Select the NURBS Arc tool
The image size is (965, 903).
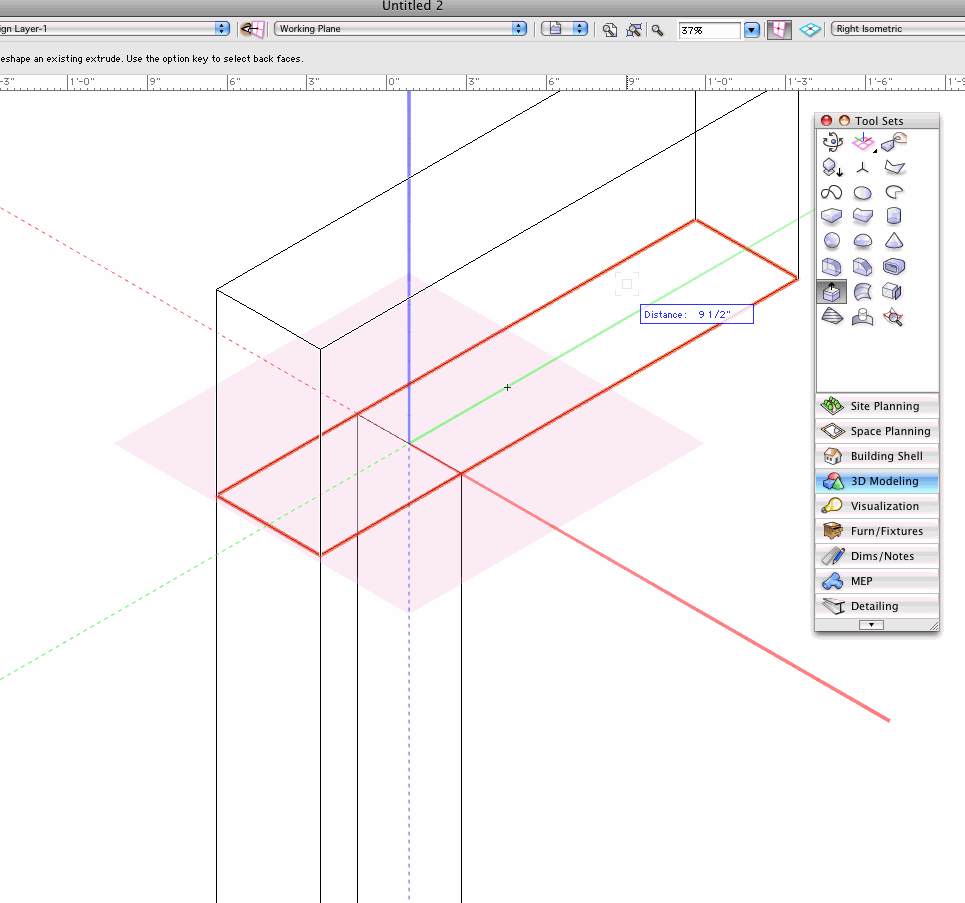pyautogui.click(x=894, y=193)
